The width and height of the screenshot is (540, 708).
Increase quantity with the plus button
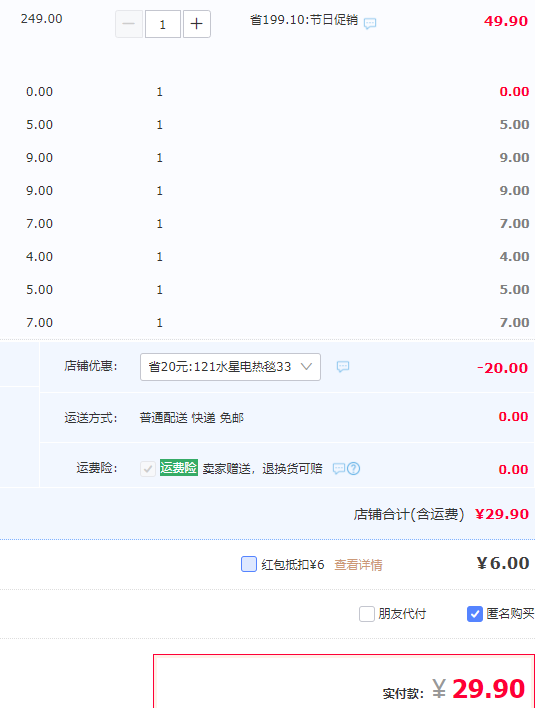coord(196,24)
